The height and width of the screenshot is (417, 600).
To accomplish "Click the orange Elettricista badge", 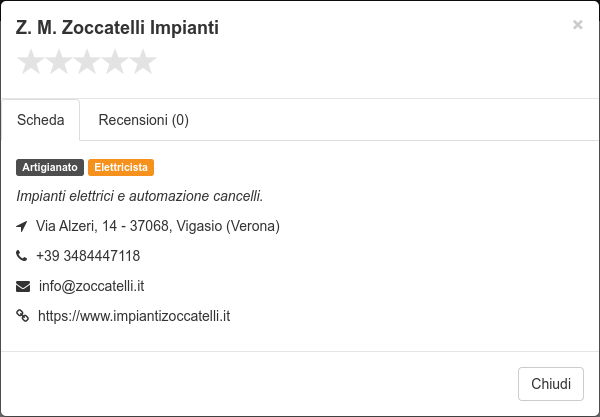I will point(121,168).
